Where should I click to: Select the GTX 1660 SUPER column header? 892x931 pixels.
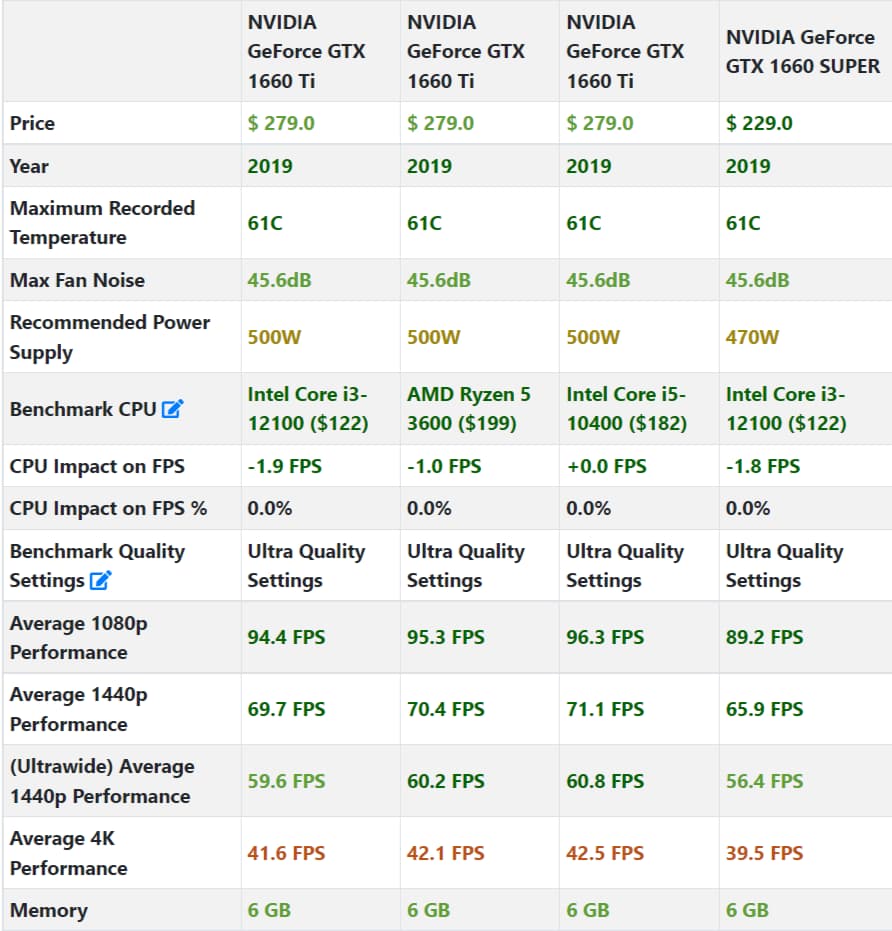coord(803,52)
